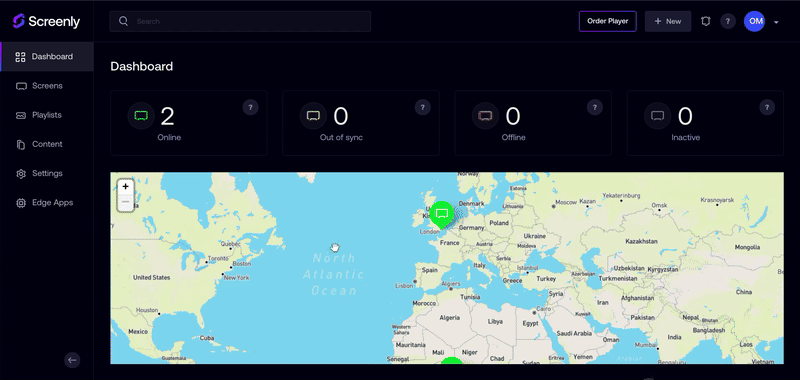This screenshot has height=380, width=800.
Task: Click the OM user avatar
Action: pos(755,21)
